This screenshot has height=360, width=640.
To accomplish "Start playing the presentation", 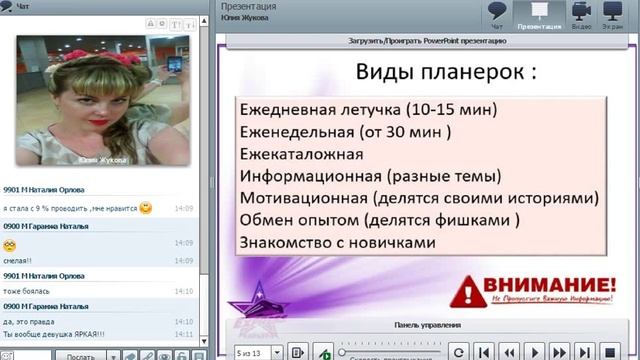I will [x=534, y=352].
